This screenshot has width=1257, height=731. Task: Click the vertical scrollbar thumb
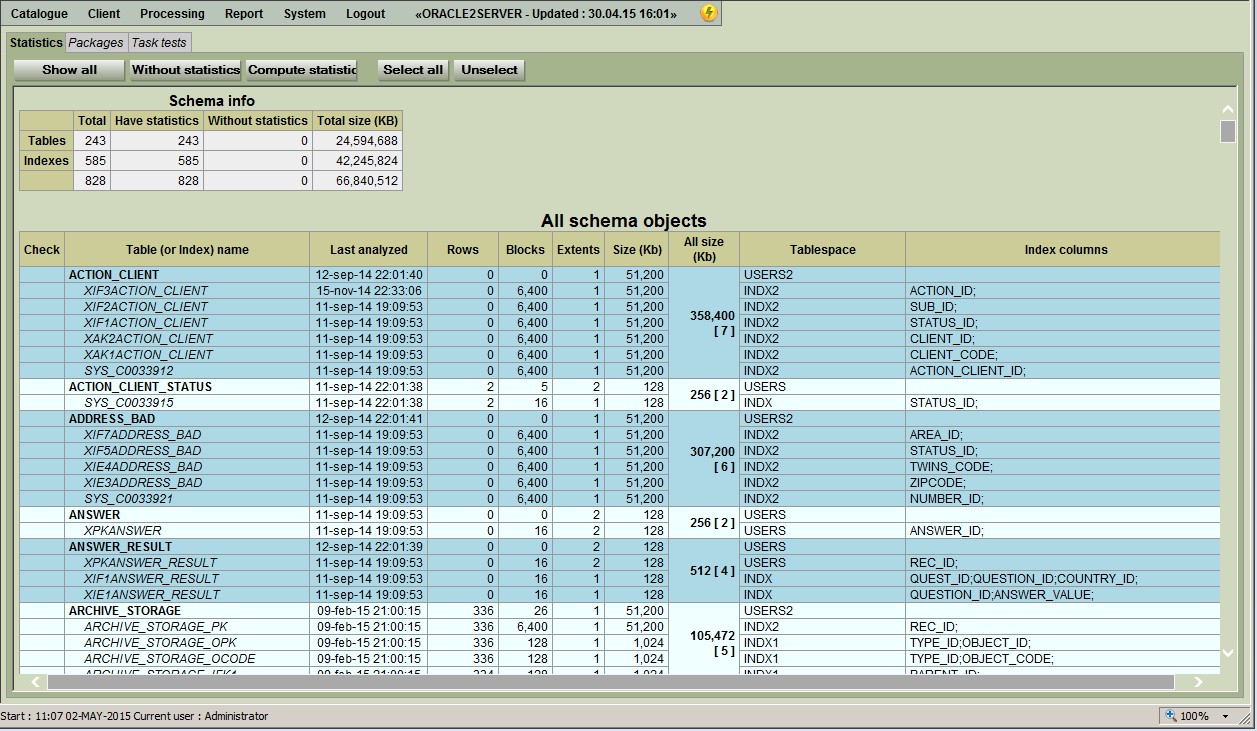tap(1228, 131)
